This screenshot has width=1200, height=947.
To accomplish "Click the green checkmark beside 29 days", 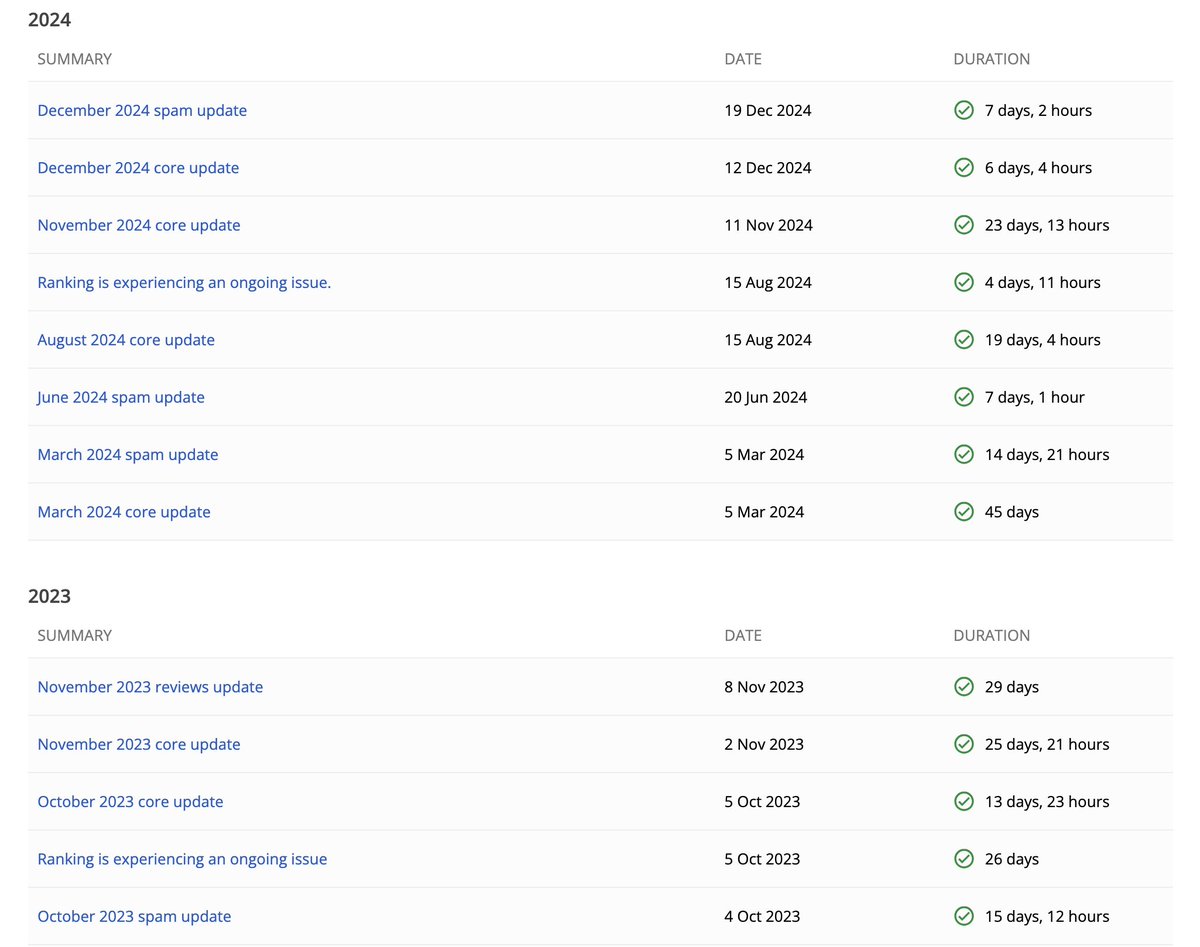I will pyautogui.click(x=964, y=687).
